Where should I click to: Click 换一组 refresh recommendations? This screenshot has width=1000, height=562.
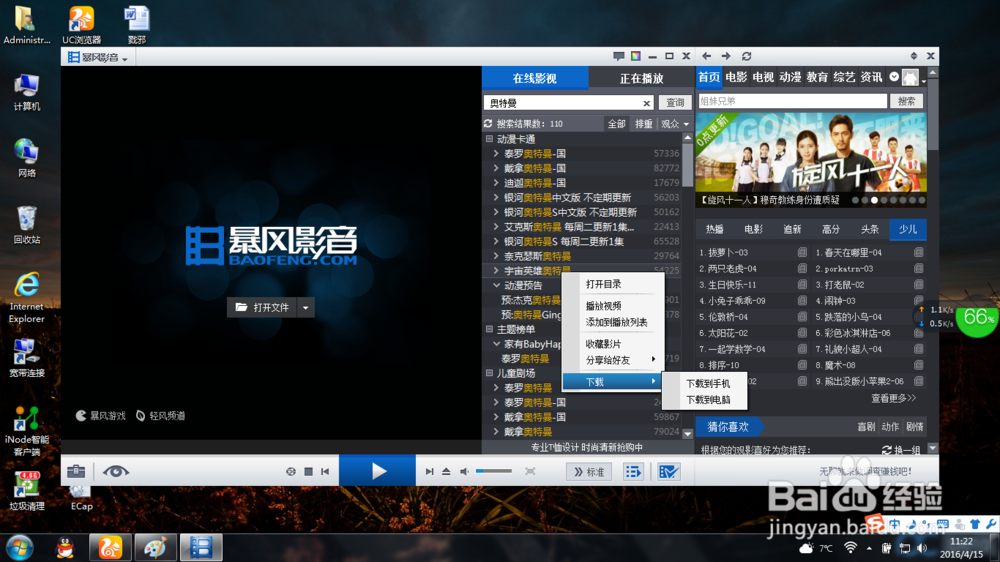[901, 450]
